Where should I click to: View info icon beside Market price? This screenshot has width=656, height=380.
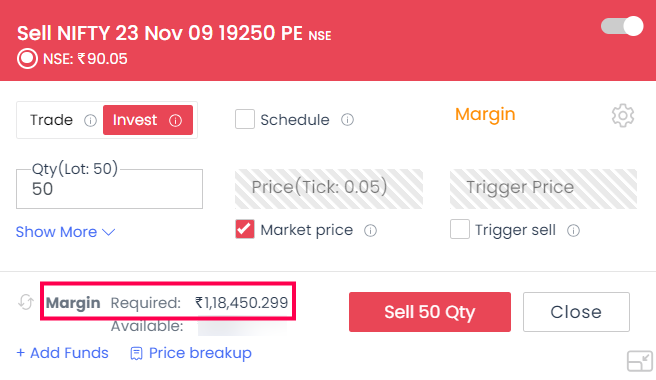(x=370, y=231)
